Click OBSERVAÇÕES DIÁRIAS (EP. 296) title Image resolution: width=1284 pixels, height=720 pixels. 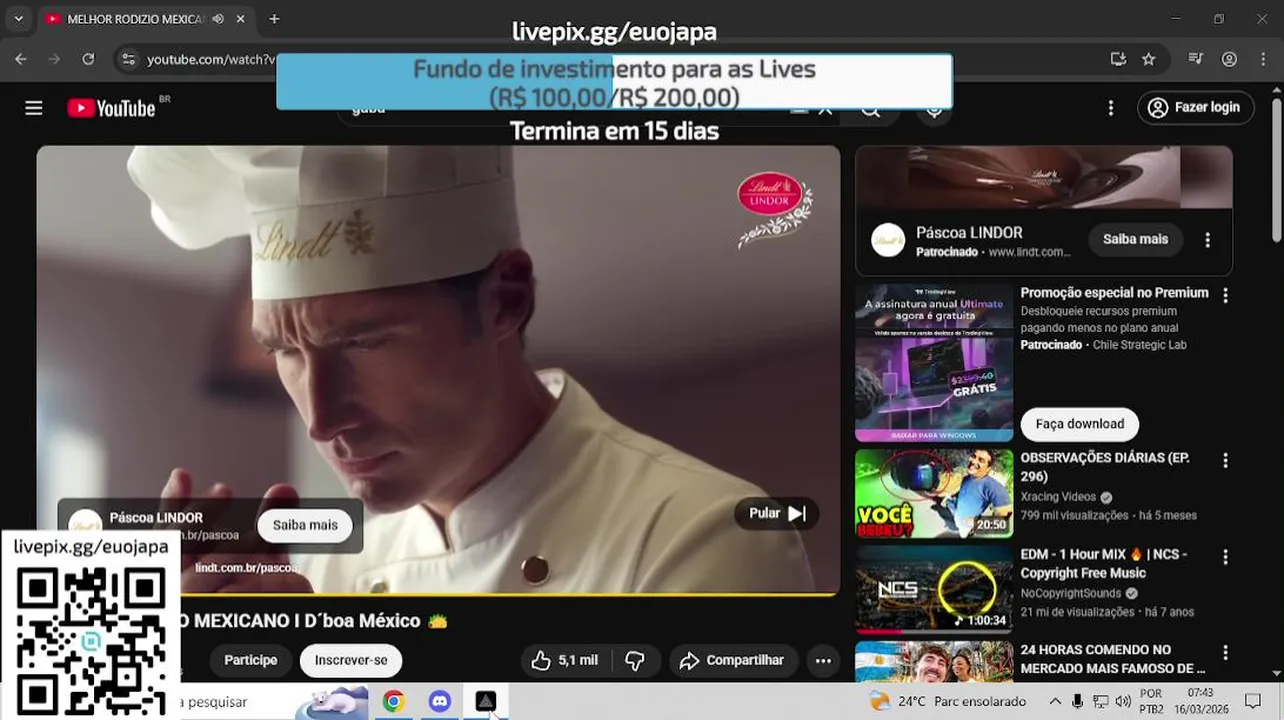coord(1105,467)
